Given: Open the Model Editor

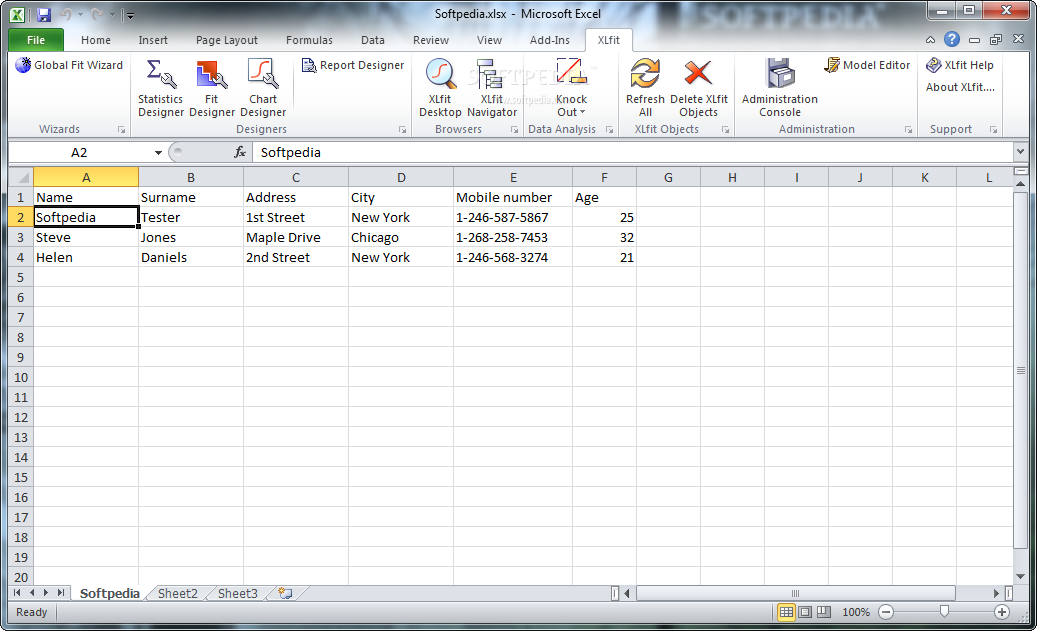Looking at the screenshot, I should [867, 65].
